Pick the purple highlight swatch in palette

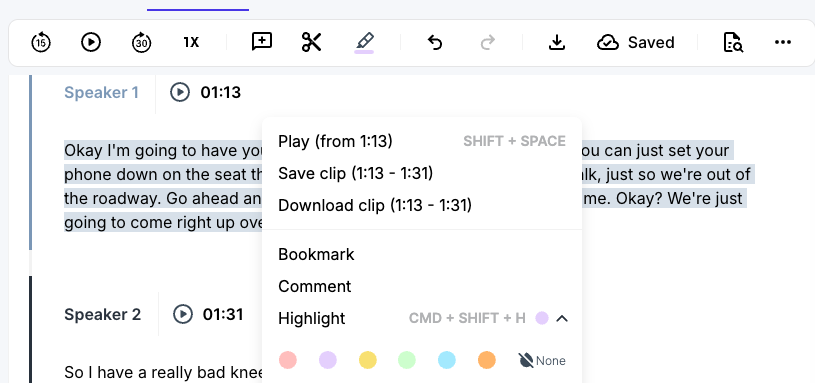click(x=327, y=360)
